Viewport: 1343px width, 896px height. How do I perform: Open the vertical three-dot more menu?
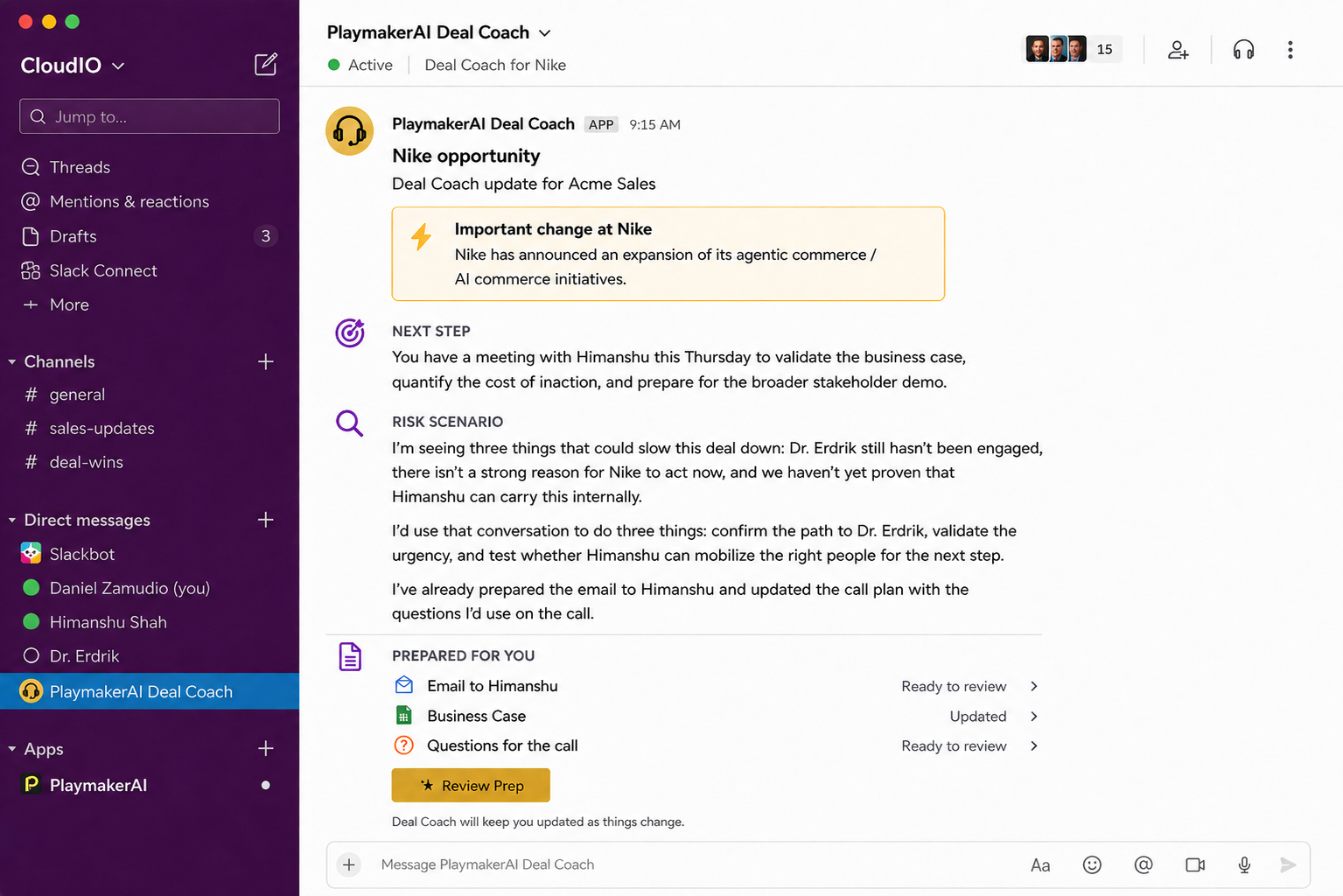point(1290,50)
